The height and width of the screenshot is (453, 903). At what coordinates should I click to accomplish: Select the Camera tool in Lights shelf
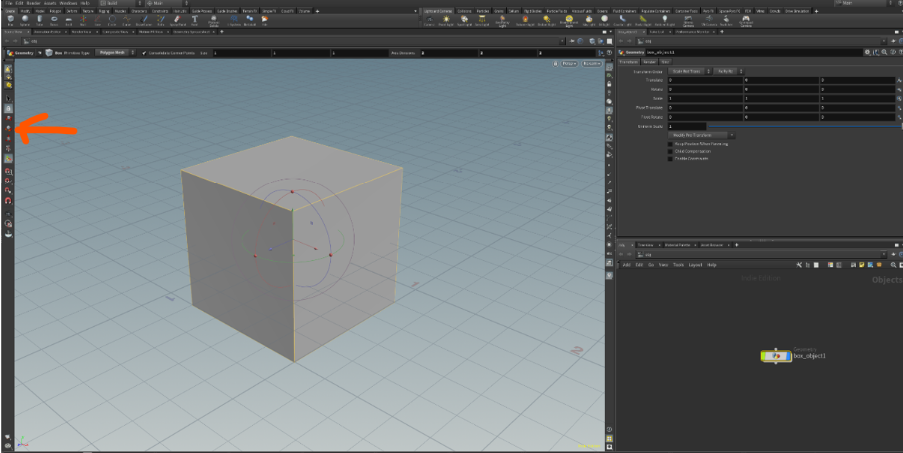428,20
